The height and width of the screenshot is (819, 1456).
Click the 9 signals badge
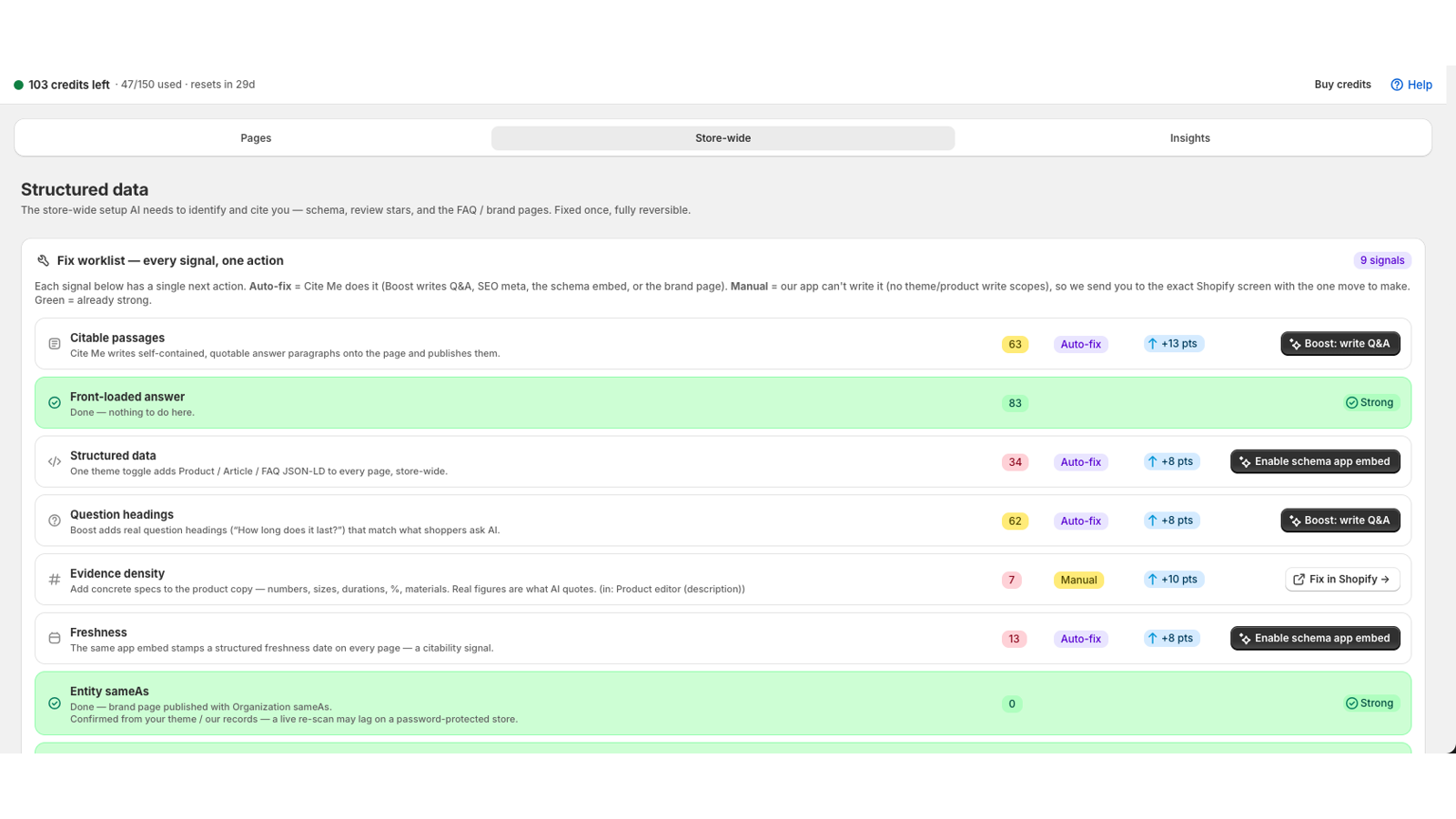(x=1382, y=260)
